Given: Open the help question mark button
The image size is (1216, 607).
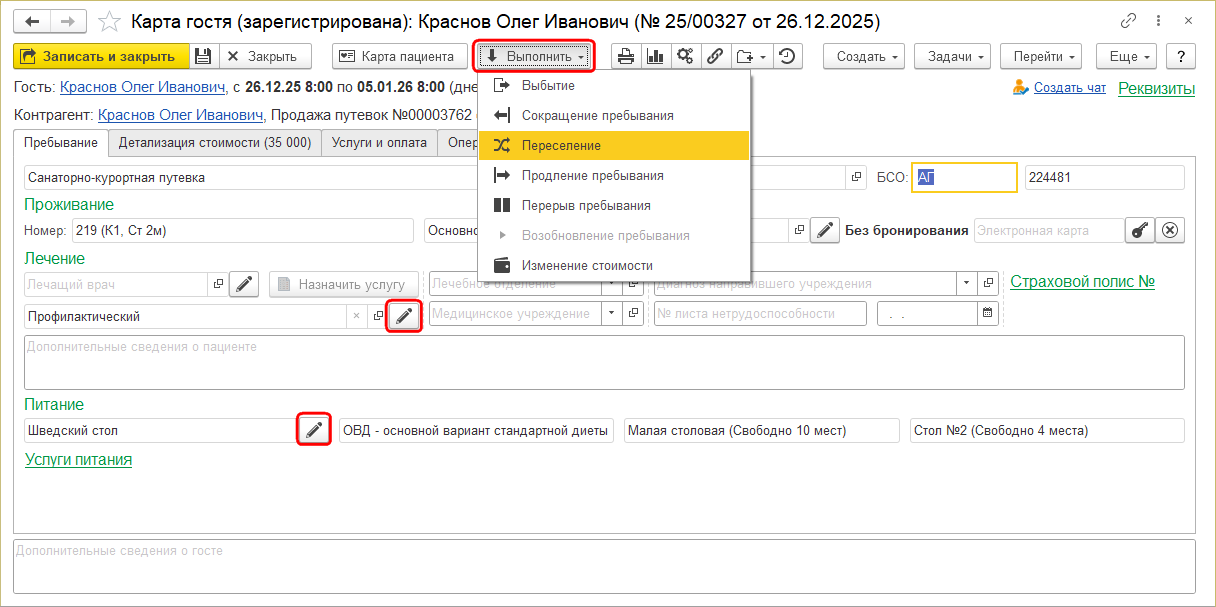Looking at the screenshot, I should 1181,57.
